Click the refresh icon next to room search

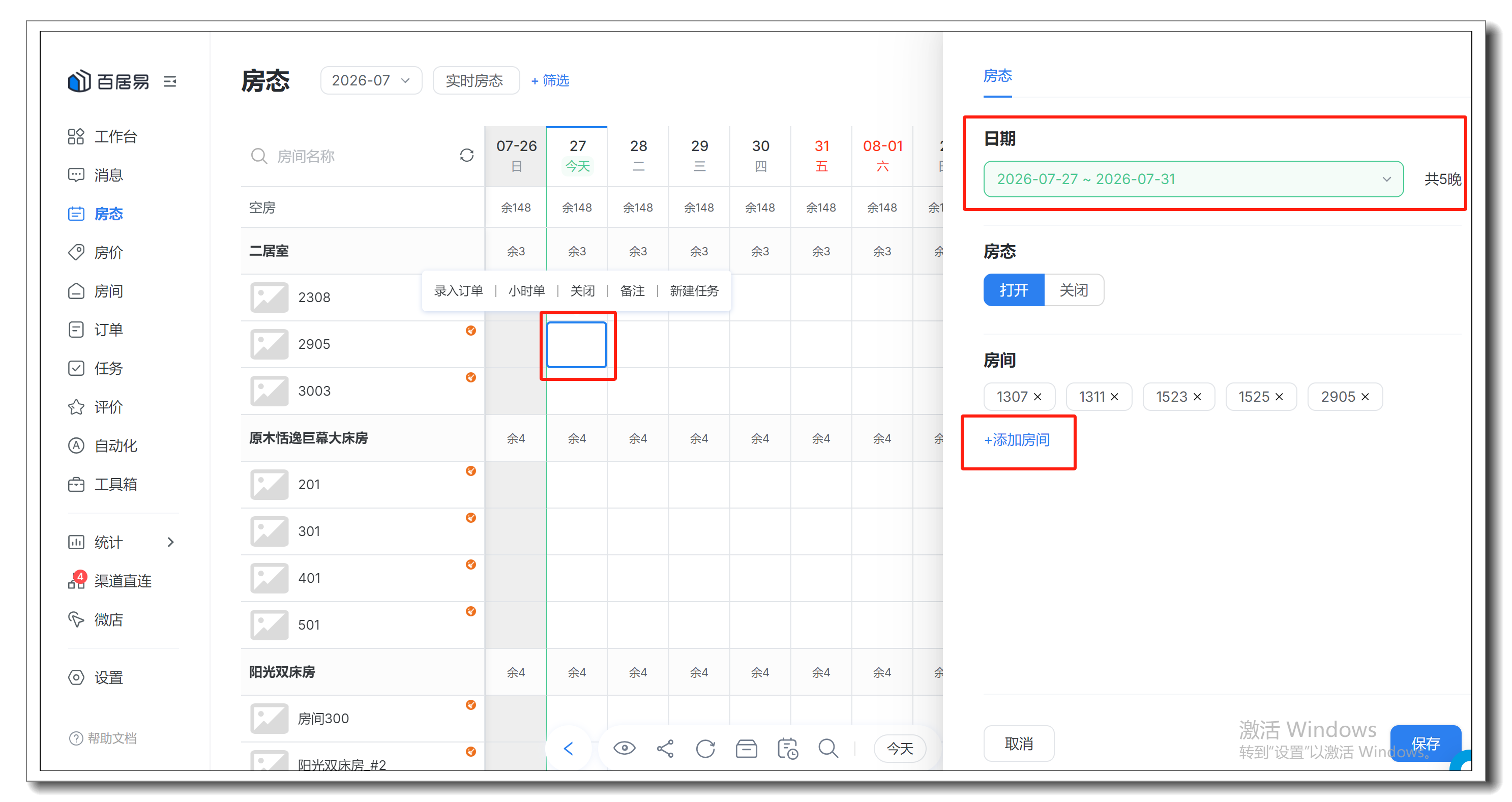(x=467, y=156)
